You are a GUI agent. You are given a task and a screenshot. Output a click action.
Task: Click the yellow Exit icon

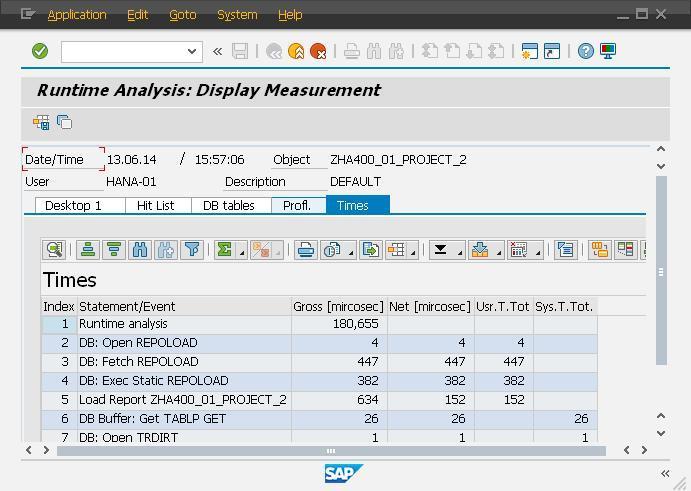pyautogui.click(x=296, y=52)
